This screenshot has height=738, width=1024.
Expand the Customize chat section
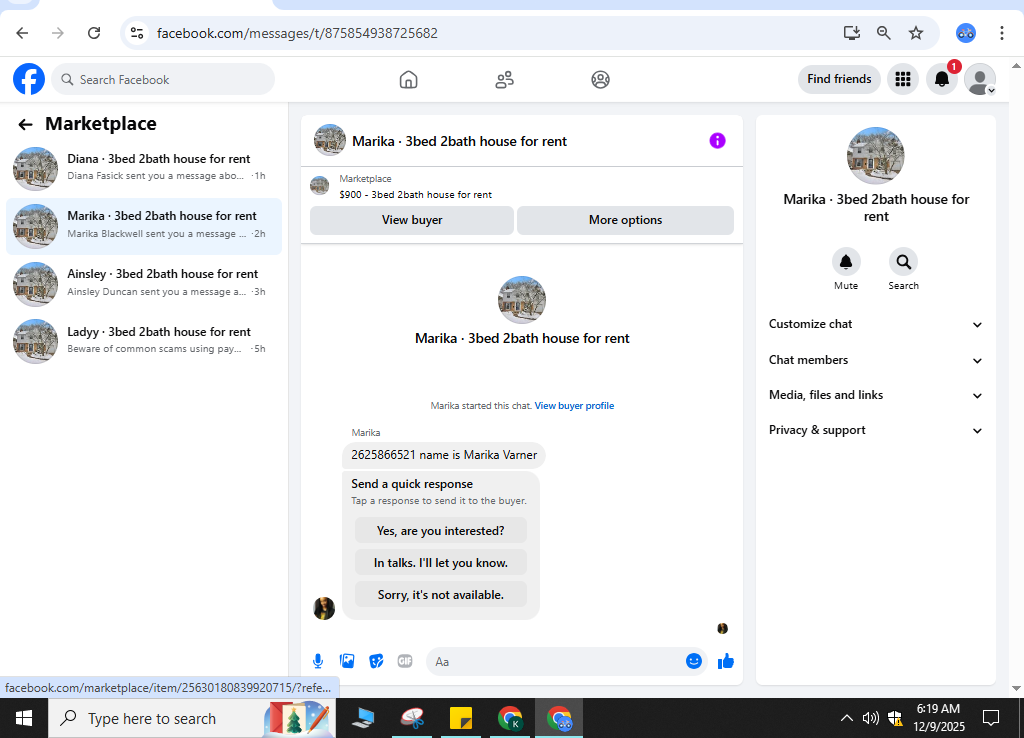(876, 324)
